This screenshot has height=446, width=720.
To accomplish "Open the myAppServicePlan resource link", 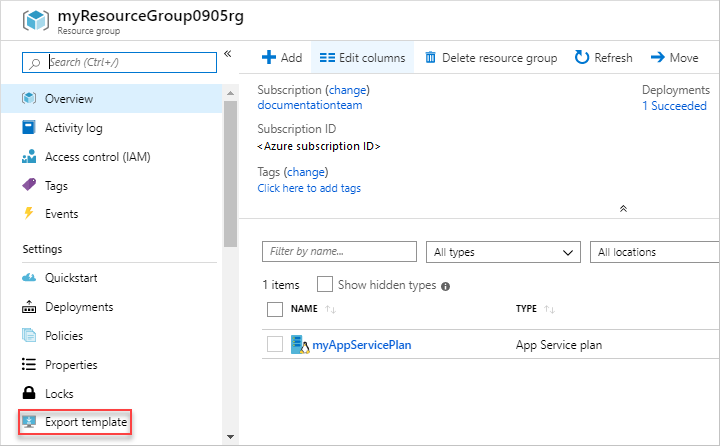I will coord(361,345).
